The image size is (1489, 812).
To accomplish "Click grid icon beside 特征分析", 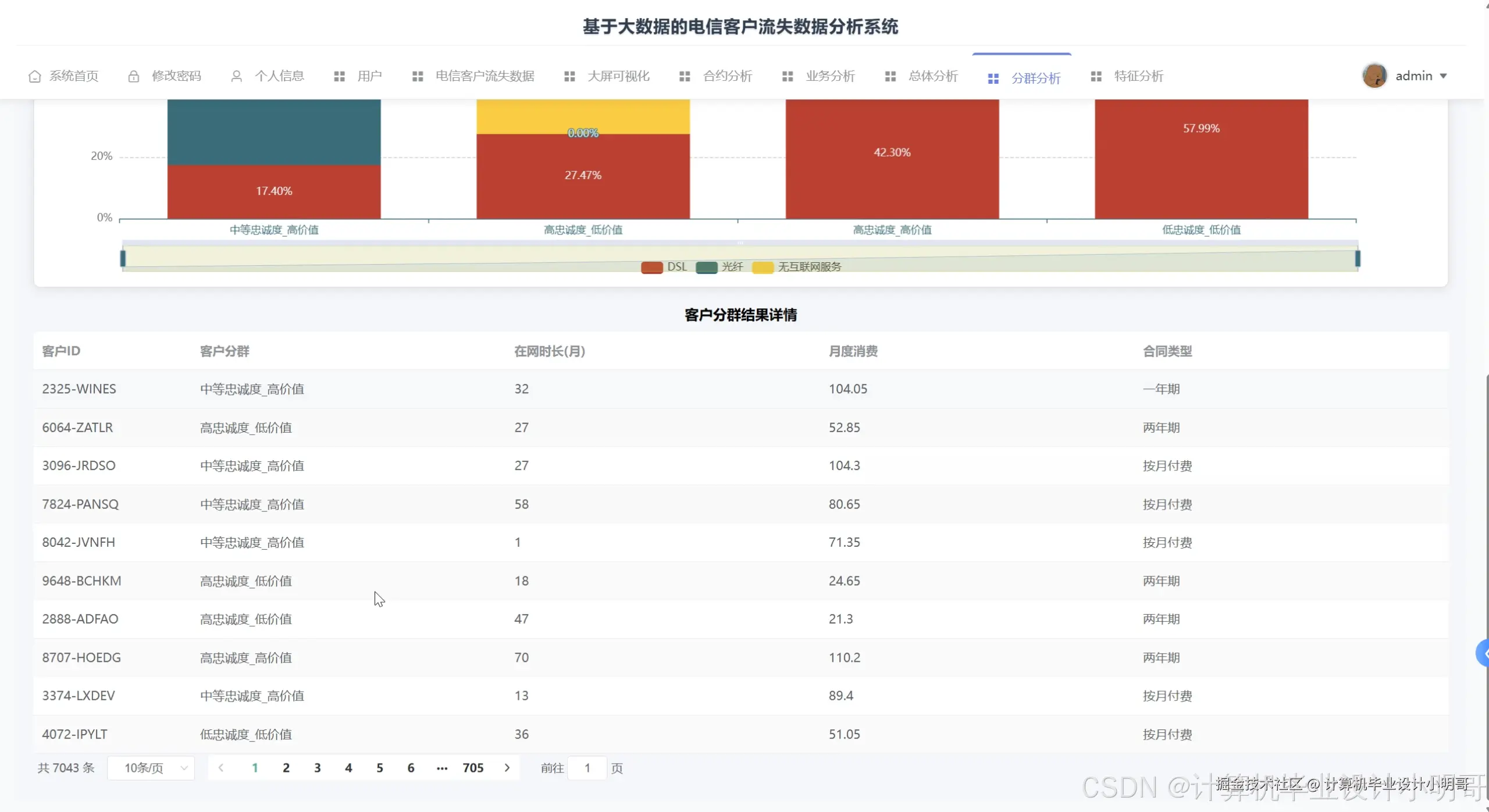I will coord(1096,76).
